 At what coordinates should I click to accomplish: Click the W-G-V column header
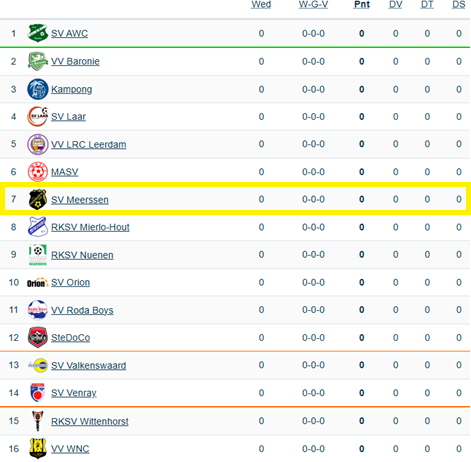click(x=313, y=5)
